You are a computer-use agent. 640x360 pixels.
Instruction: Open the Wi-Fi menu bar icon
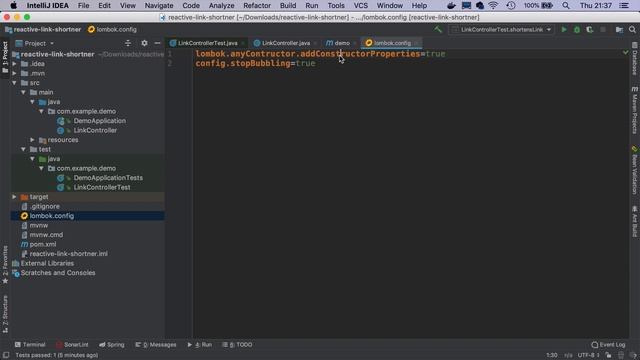[493, 6]
